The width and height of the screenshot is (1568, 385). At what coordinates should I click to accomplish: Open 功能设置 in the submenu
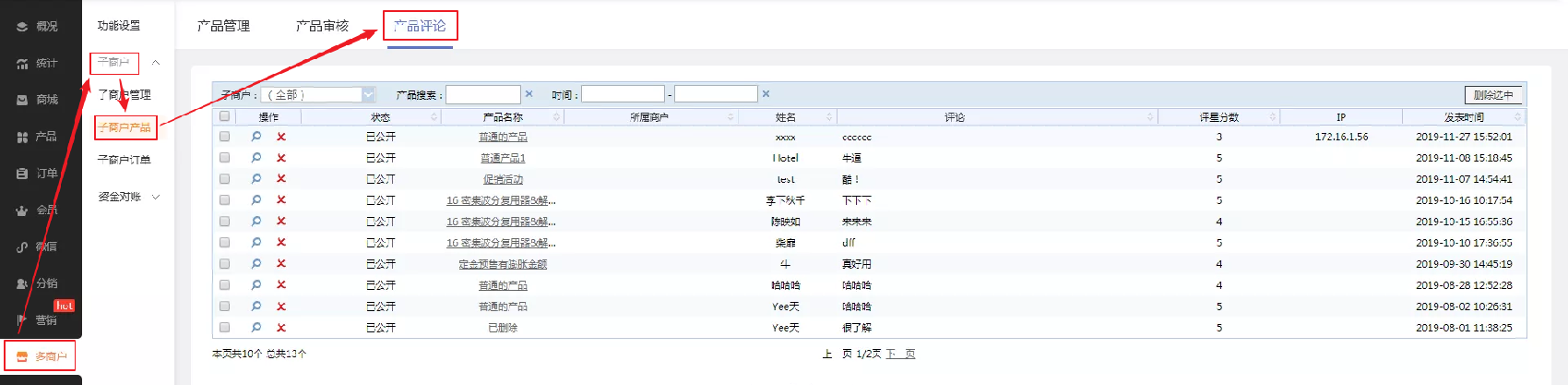119,26
